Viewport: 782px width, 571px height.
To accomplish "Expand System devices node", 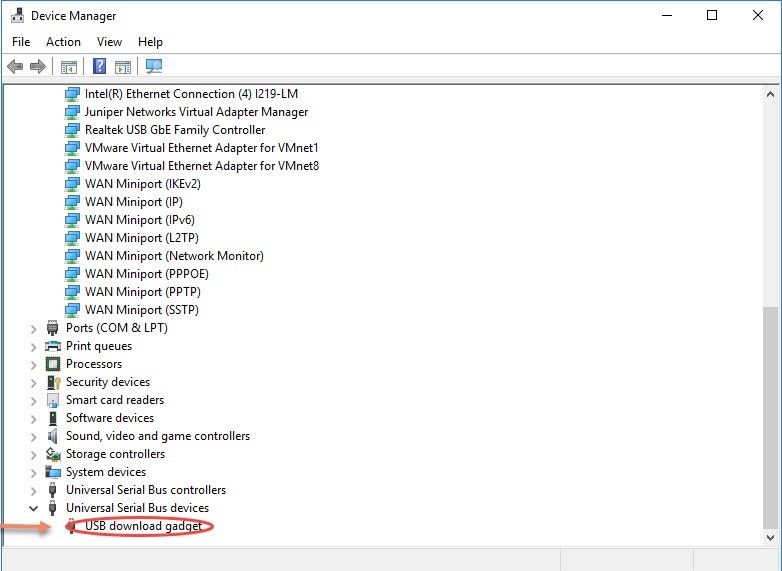I will click(33, 472).
